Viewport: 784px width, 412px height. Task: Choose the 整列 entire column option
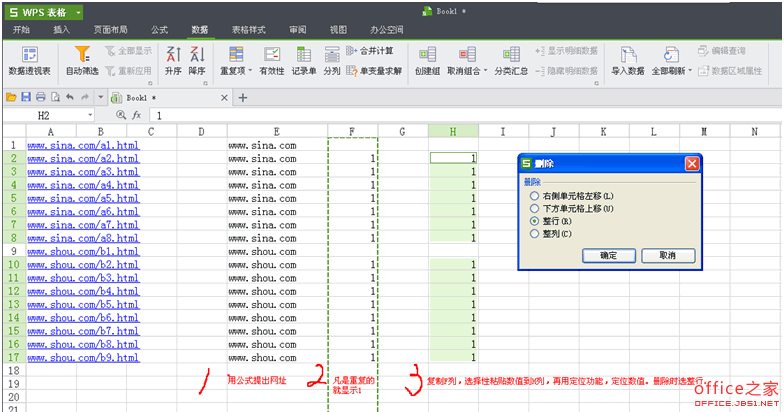(534, 233)
